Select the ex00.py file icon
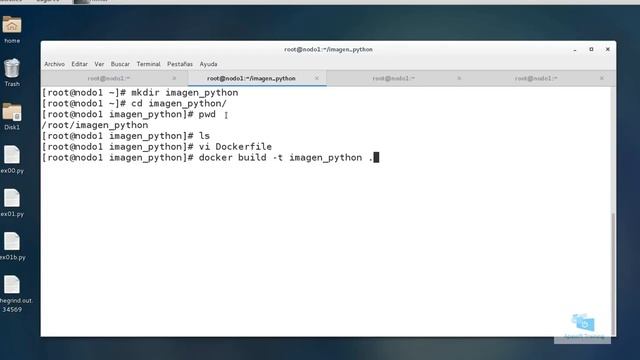640x360 pixels. [x=12, y=155]
